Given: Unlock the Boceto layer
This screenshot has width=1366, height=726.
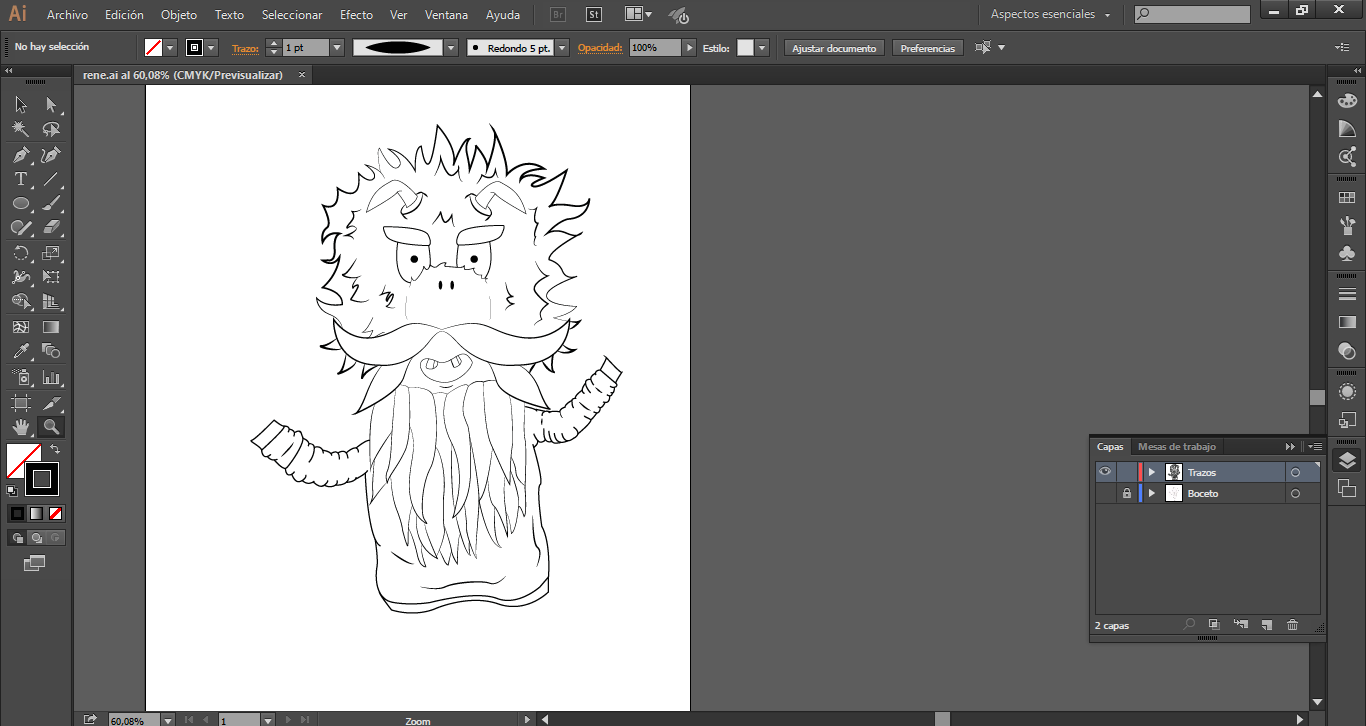Looking at the screenshot, I should (1127, 494).
